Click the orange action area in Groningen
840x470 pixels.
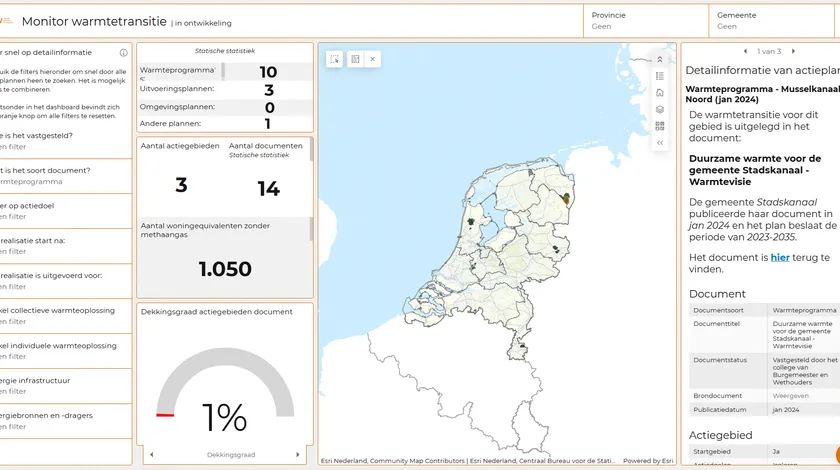pyautogui.click(x=566, y=199)
